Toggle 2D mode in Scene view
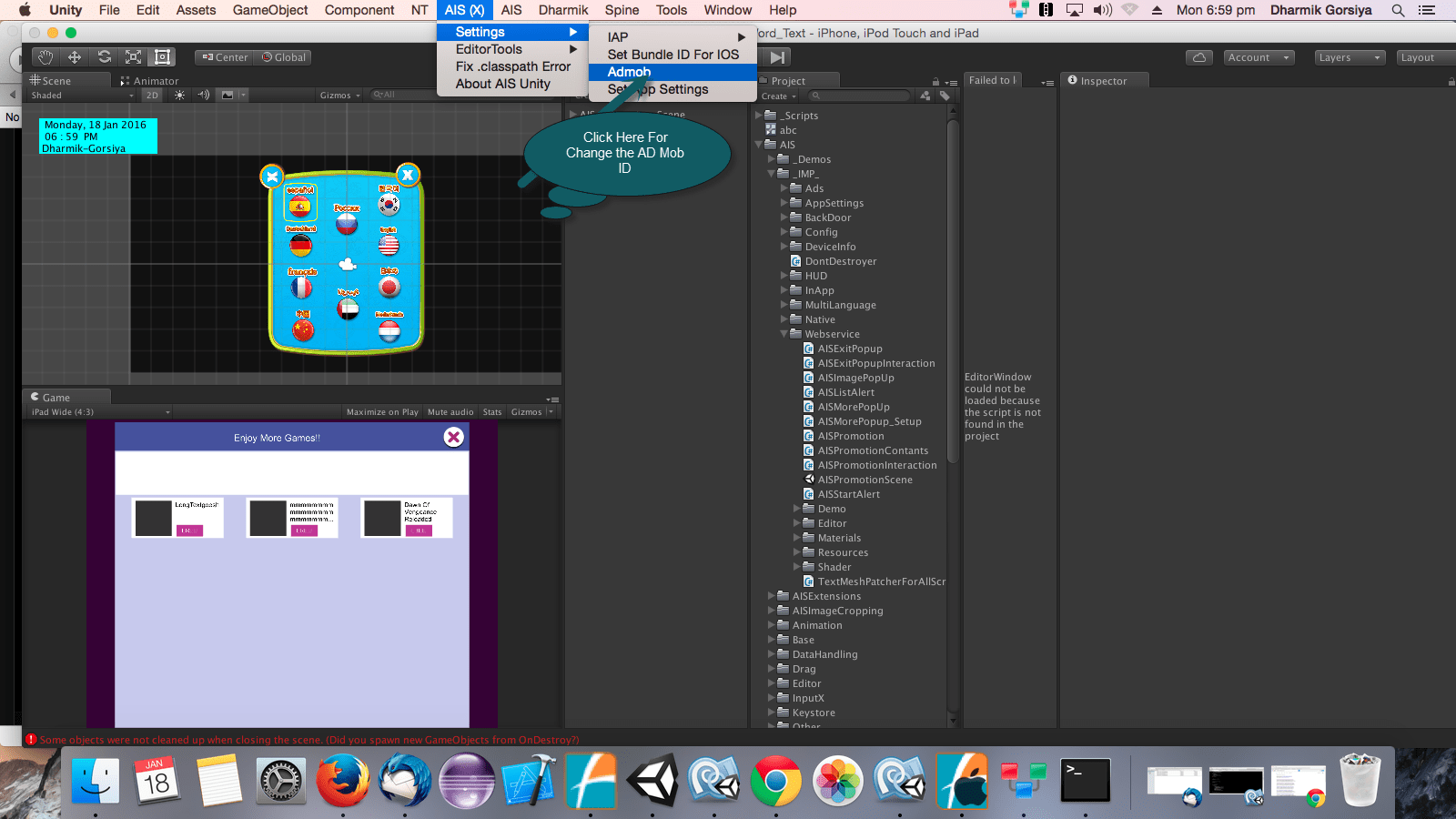 [x=152, y=95]
